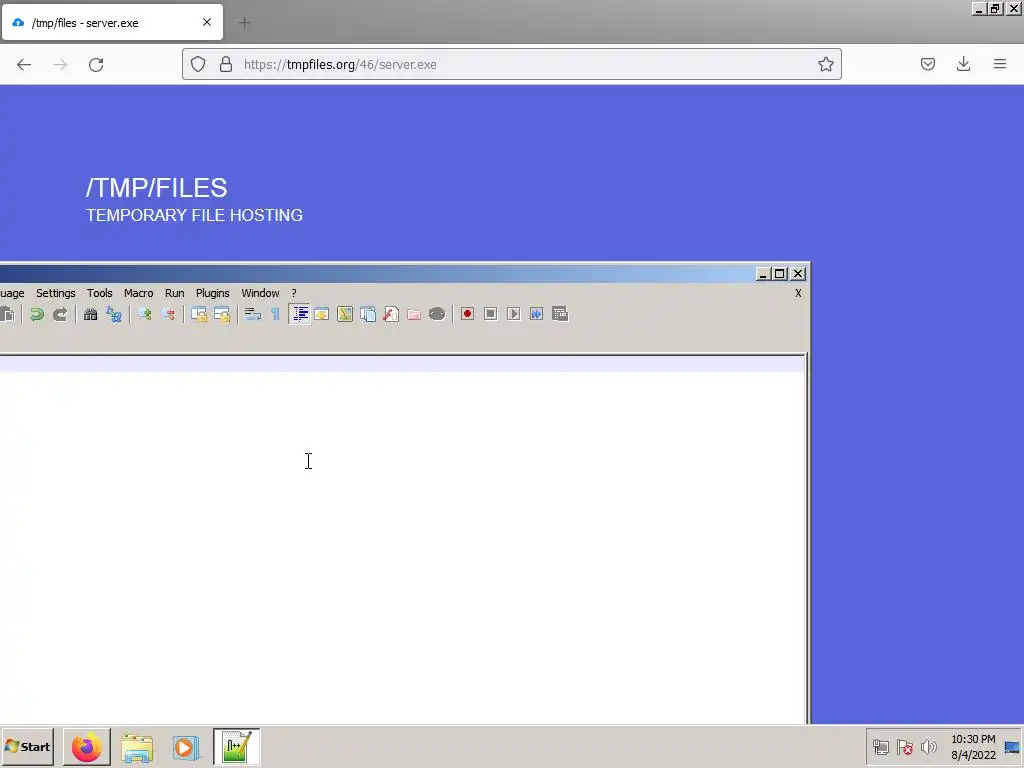This screenshot has height=768, width=1024.
Task: Close the /tmp/files - server.exe tab
Action: (x=207, y=22)
